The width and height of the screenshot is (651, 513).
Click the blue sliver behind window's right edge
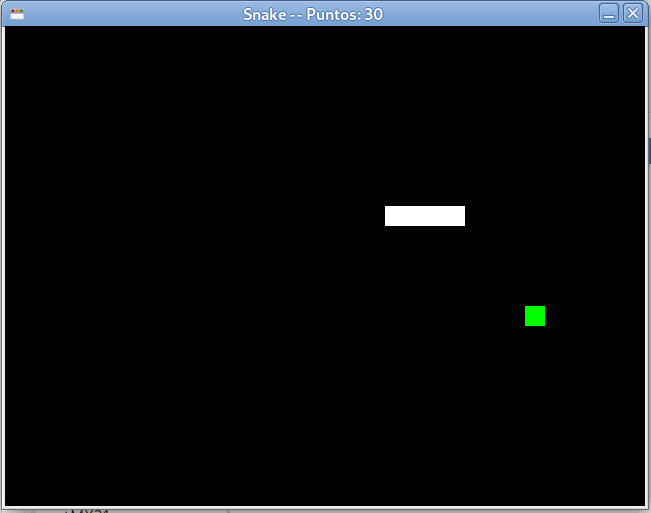[649, 150]
